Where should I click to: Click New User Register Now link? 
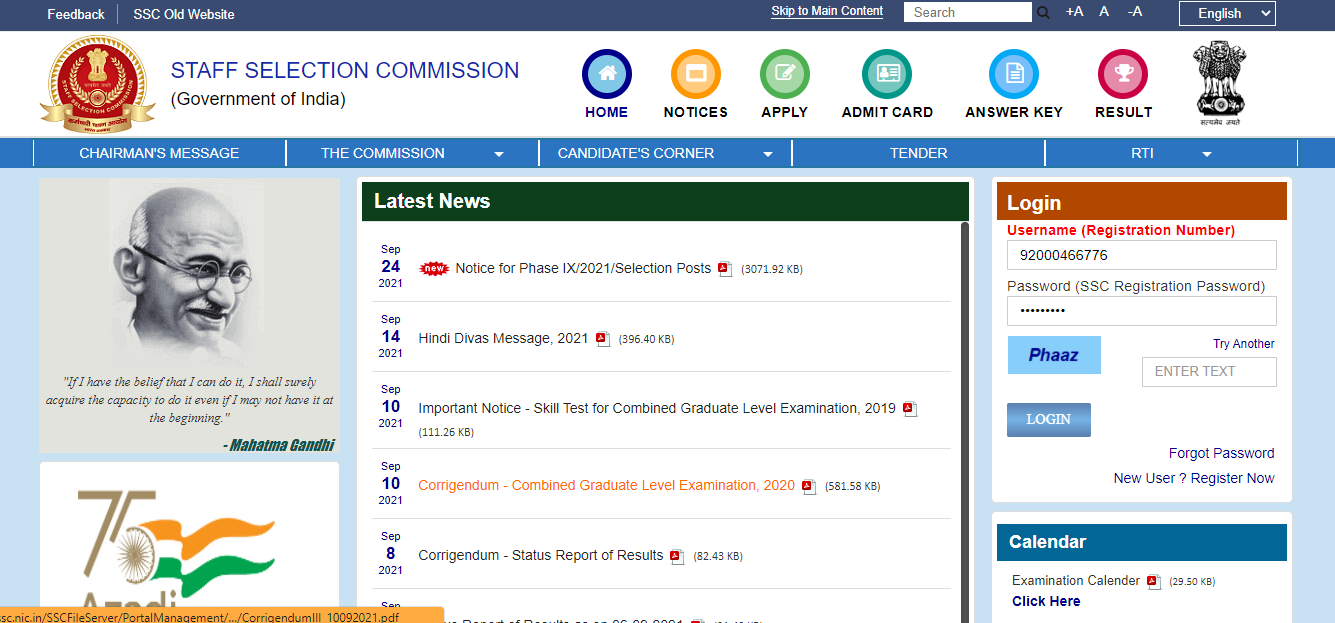[x=1194, y=478]
